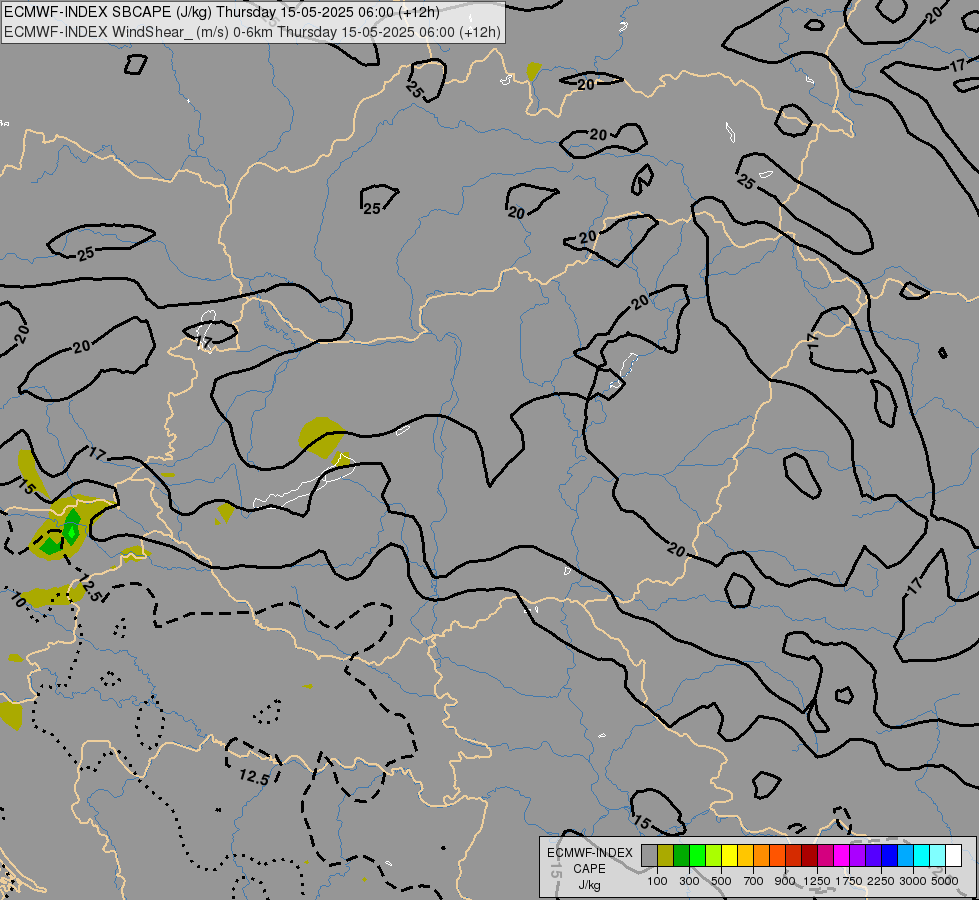
Task: Select the olive legend swatch for 100 J/kg
Action: coord(666,856)
